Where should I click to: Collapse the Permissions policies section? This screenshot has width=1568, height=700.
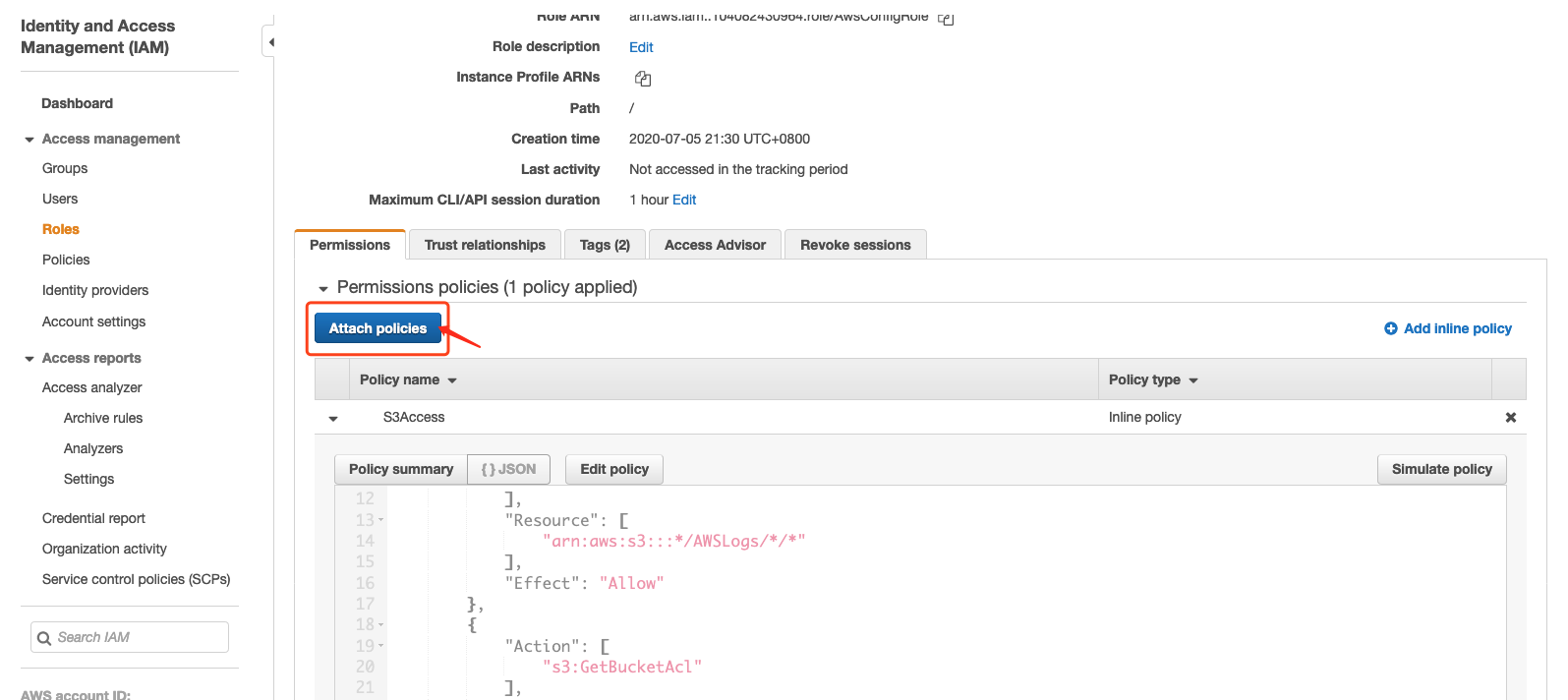click(x=323, y=289)
